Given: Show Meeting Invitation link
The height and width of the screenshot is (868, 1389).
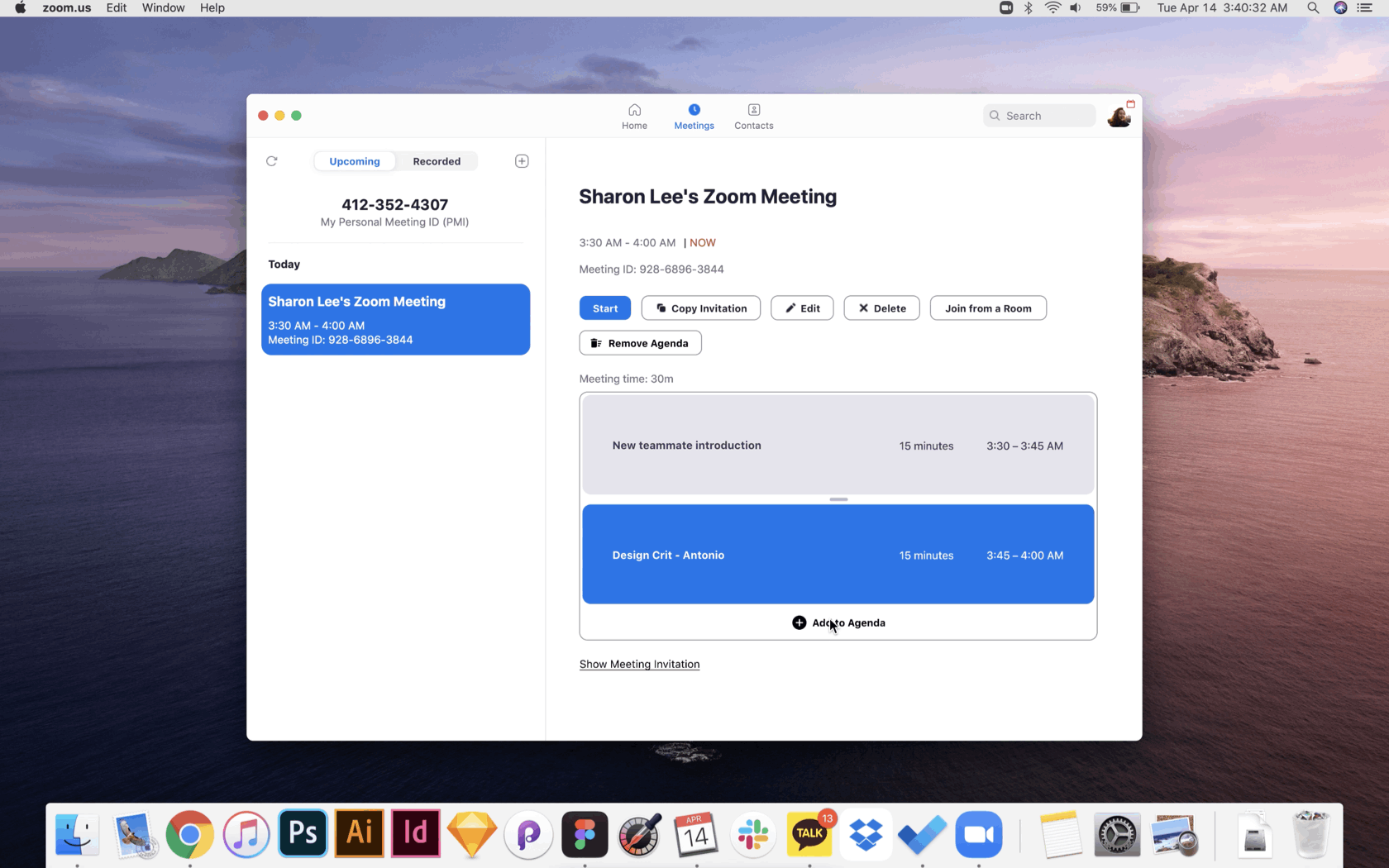Looking at the screenshot, I should pos(639,664).
